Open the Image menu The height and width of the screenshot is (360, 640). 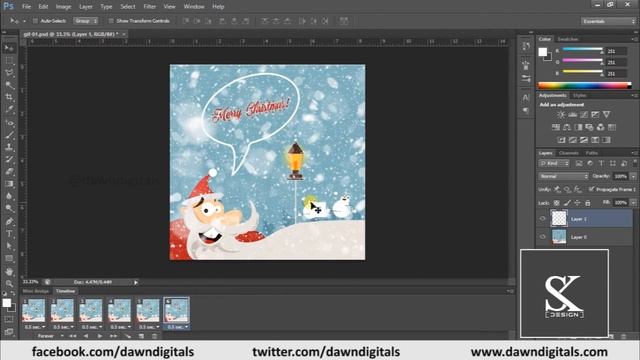[x=63, y=7]
